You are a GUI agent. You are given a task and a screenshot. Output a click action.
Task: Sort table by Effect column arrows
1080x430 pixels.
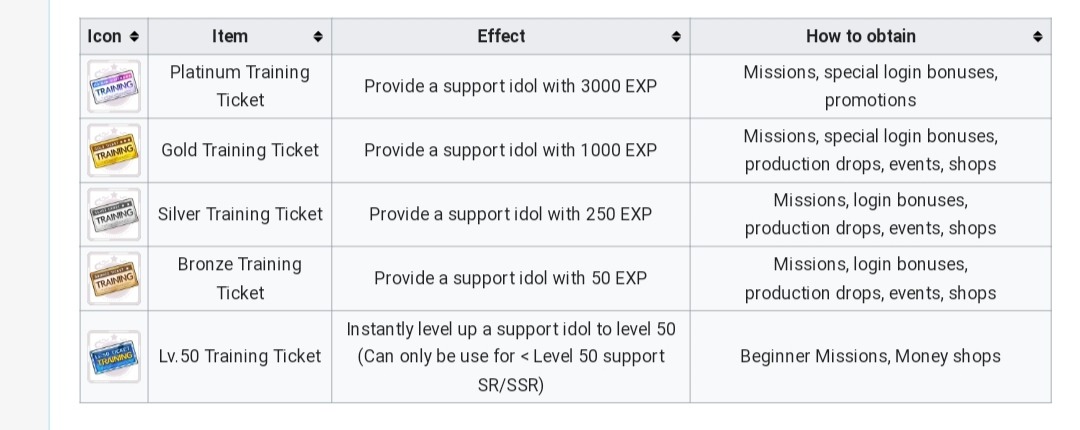(x=676, y=37)
